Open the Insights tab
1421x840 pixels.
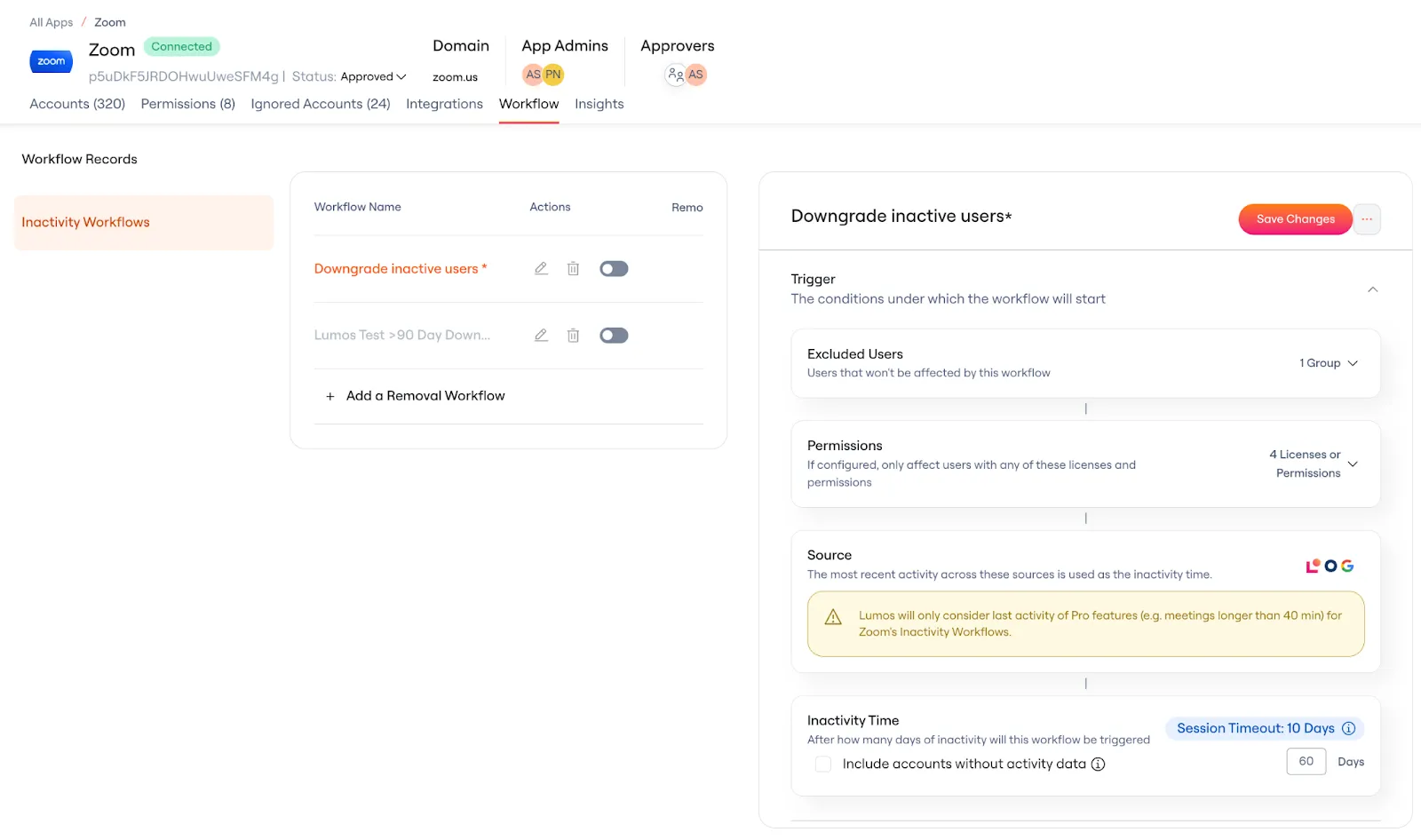click(599, 104)
